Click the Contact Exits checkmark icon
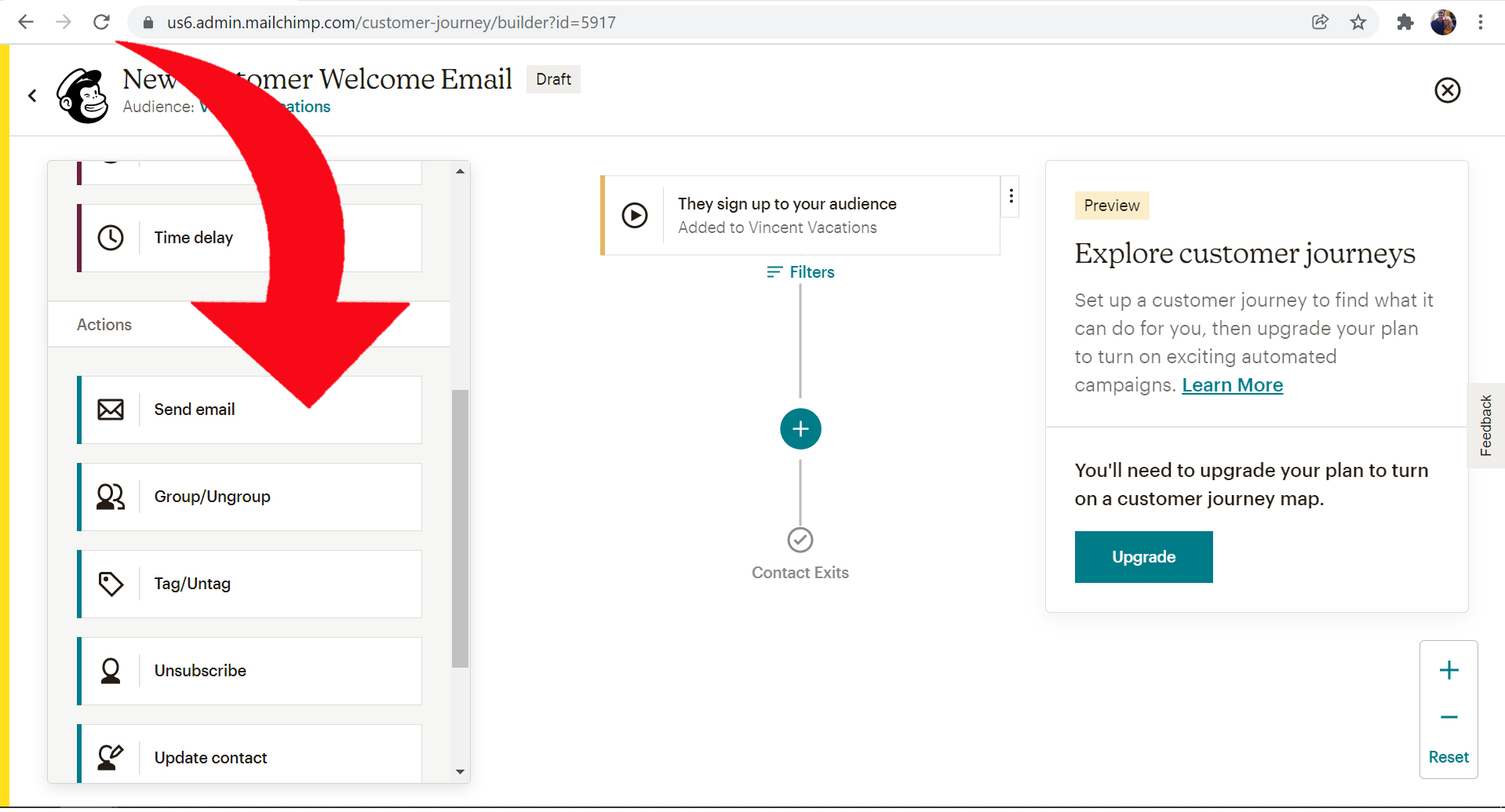Viewport: 1505px width, 812px height. [x=800, y=540]
